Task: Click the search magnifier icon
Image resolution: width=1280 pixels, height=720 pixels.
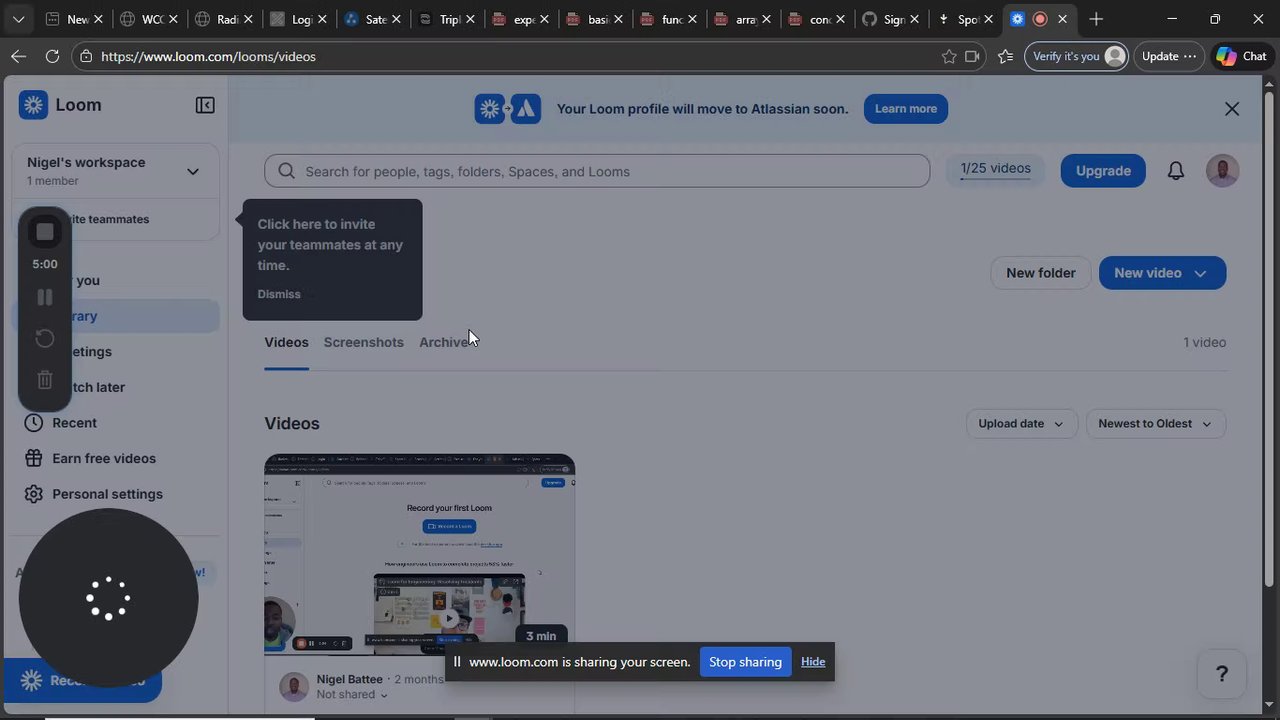Action: (x=286, y=171)
